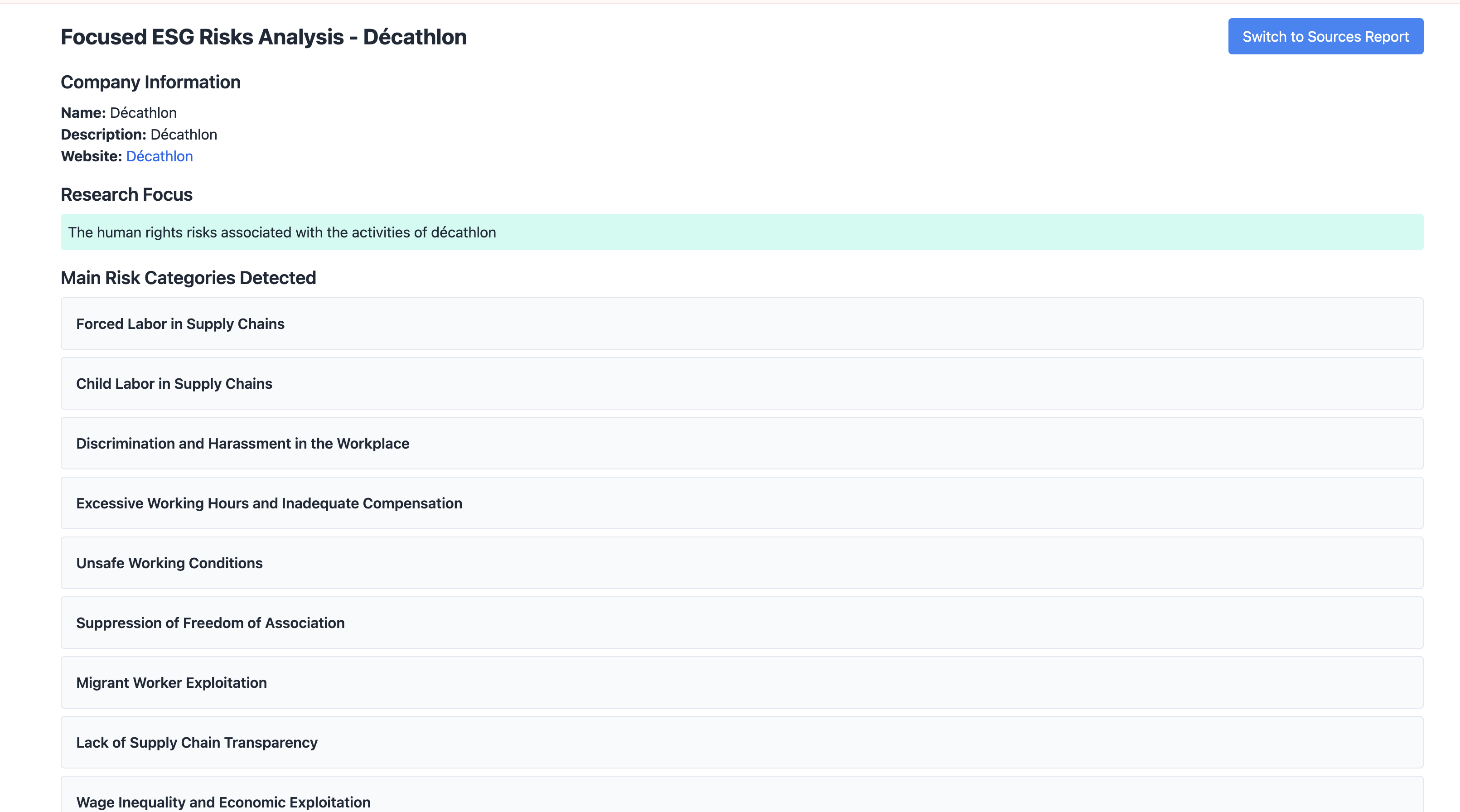The height and width of the screenshot is (812, 1460).
Task: Click the Focused ESG Risks Analysis title
Action: coord(264,37)
